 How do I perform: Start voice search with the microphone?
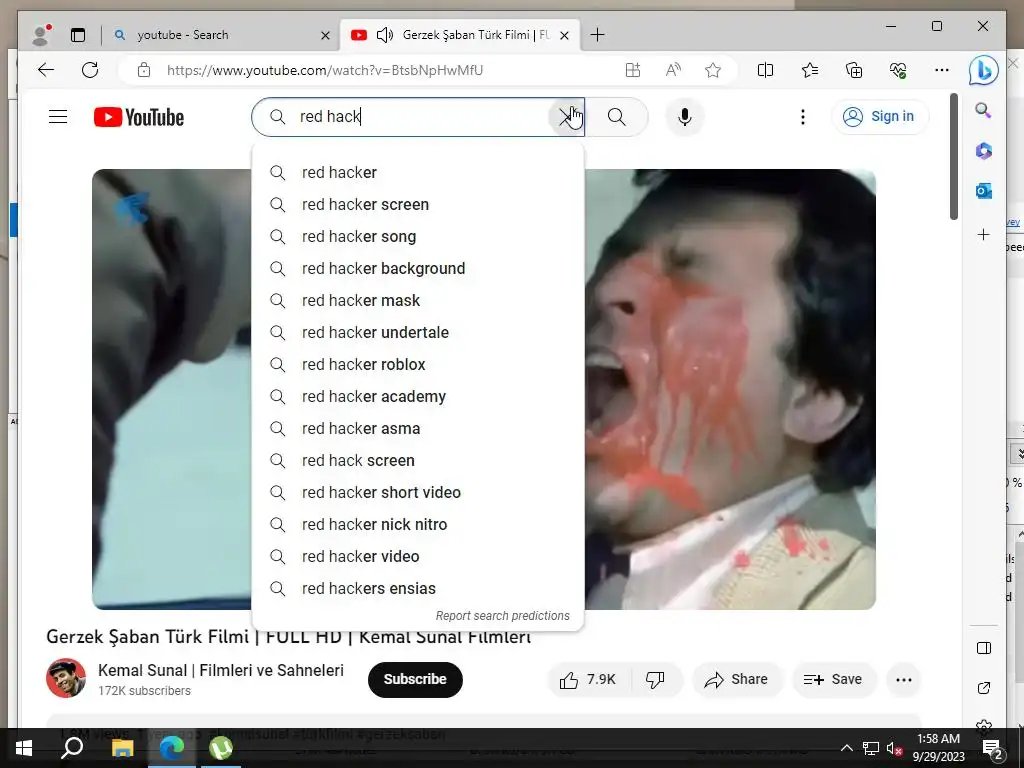(684, 117)
